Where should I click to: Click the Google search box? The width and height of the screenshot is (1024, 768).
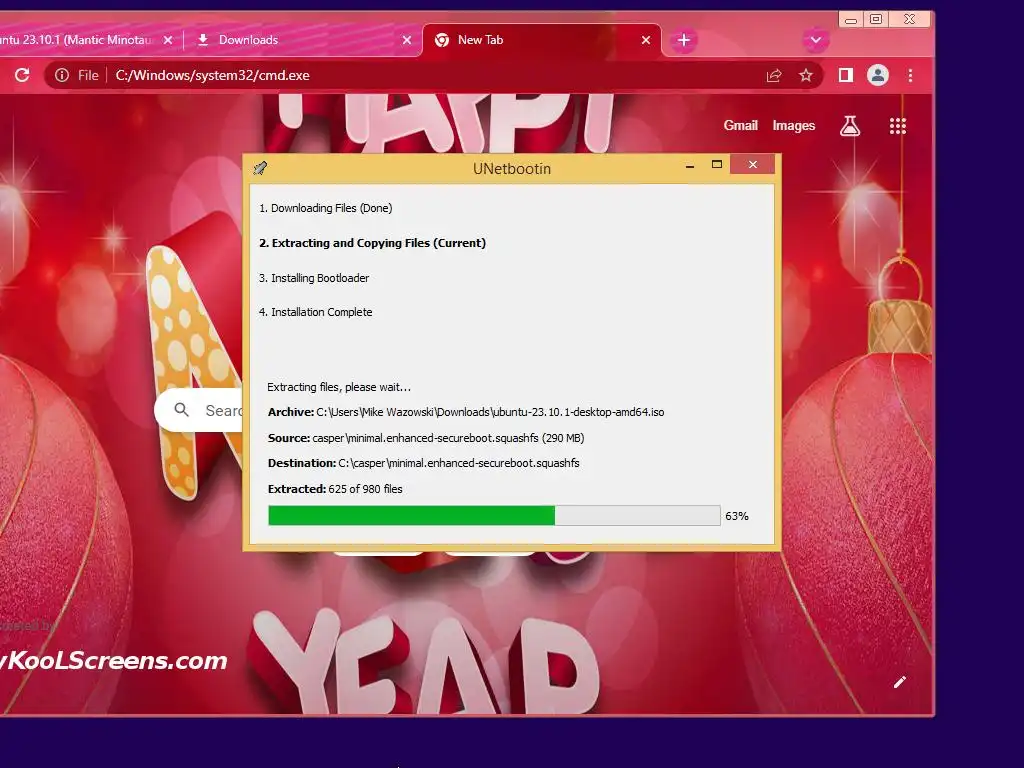coord(199,410)
